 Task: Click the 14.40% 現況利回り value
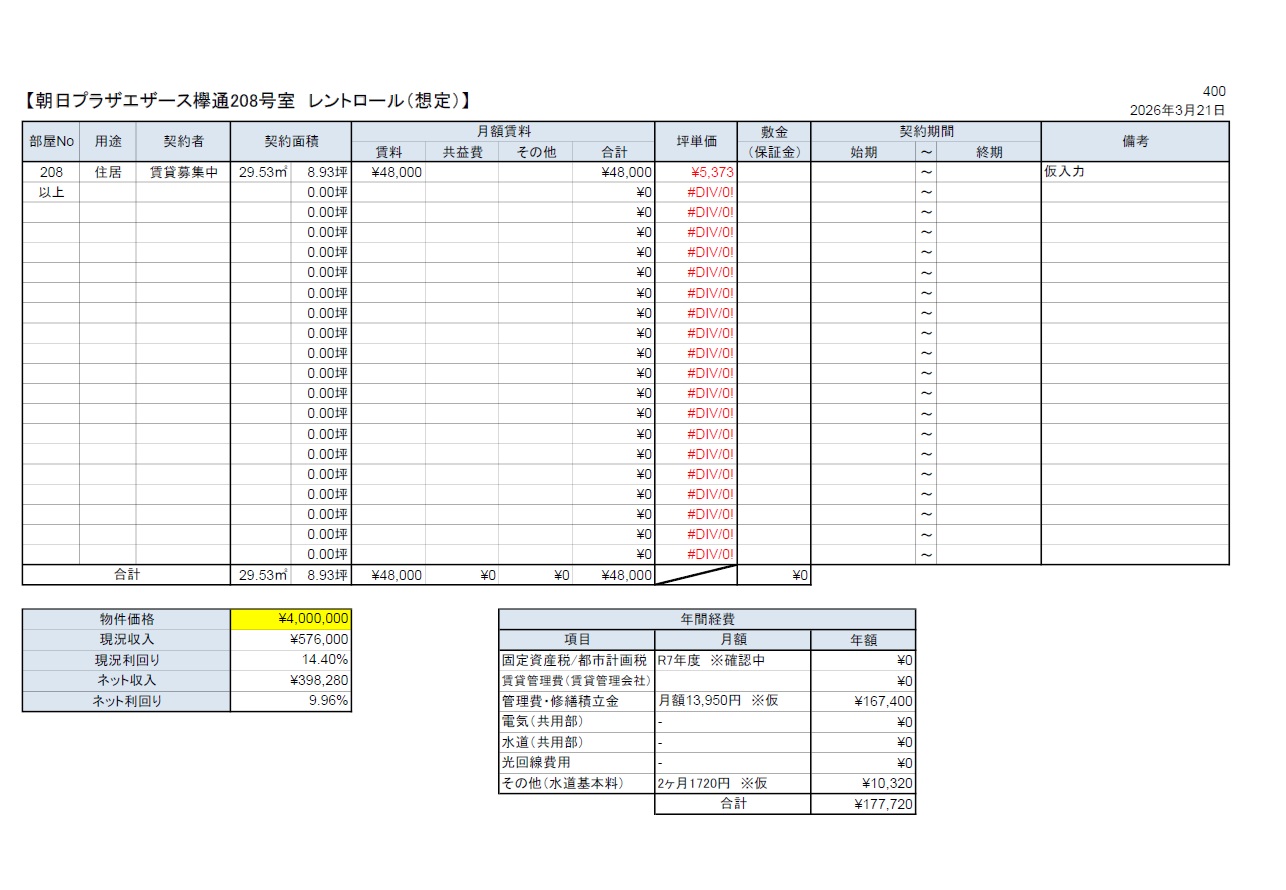[x=290, y=660]
